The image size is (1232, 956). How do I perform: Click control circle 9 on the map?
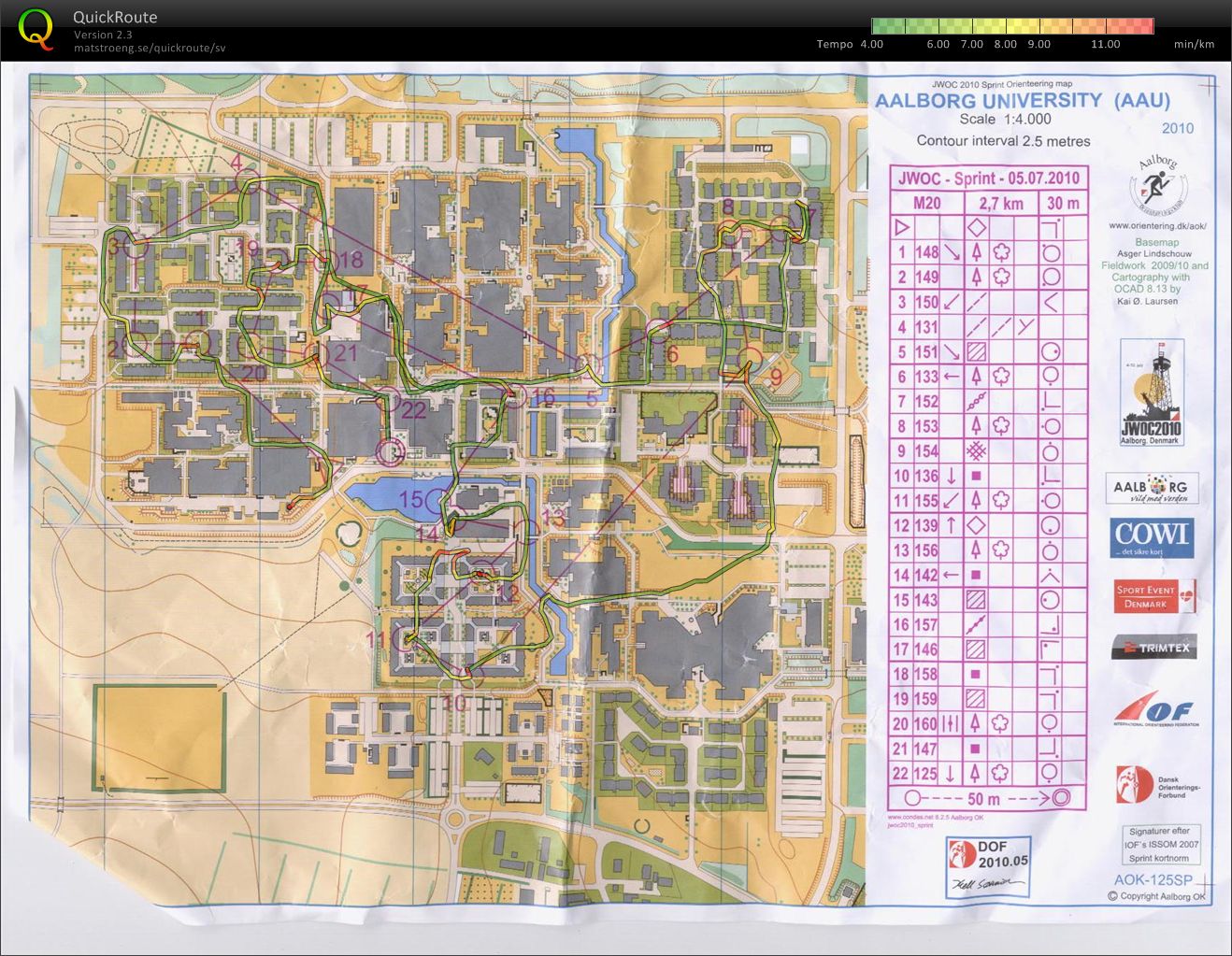coord(751,360)
